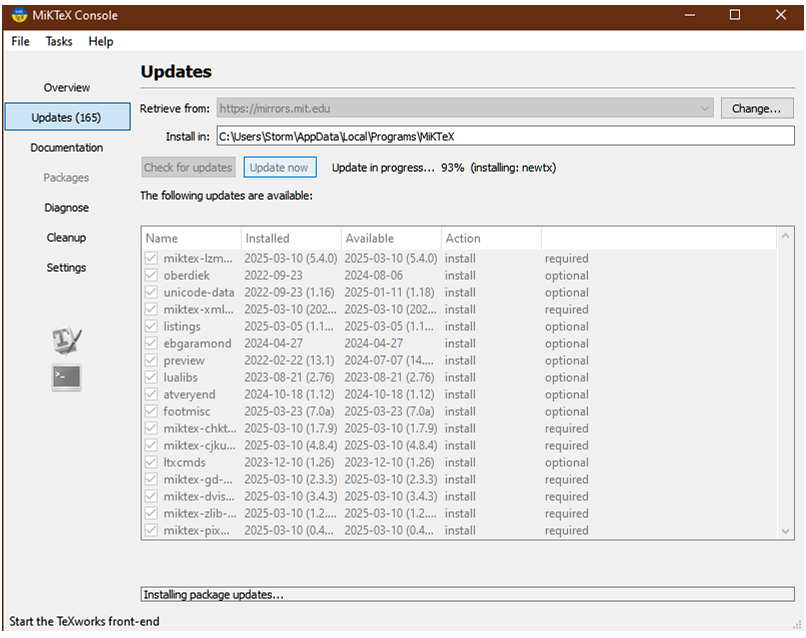Sort the list by Name column header

coord(191,239)
